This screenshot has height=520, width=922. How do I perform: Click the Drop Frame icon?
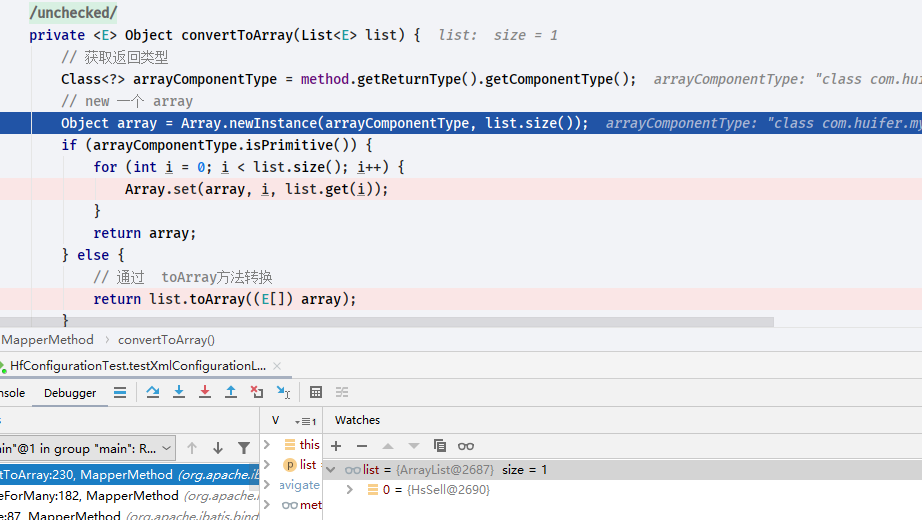click(x=257, y=393)
